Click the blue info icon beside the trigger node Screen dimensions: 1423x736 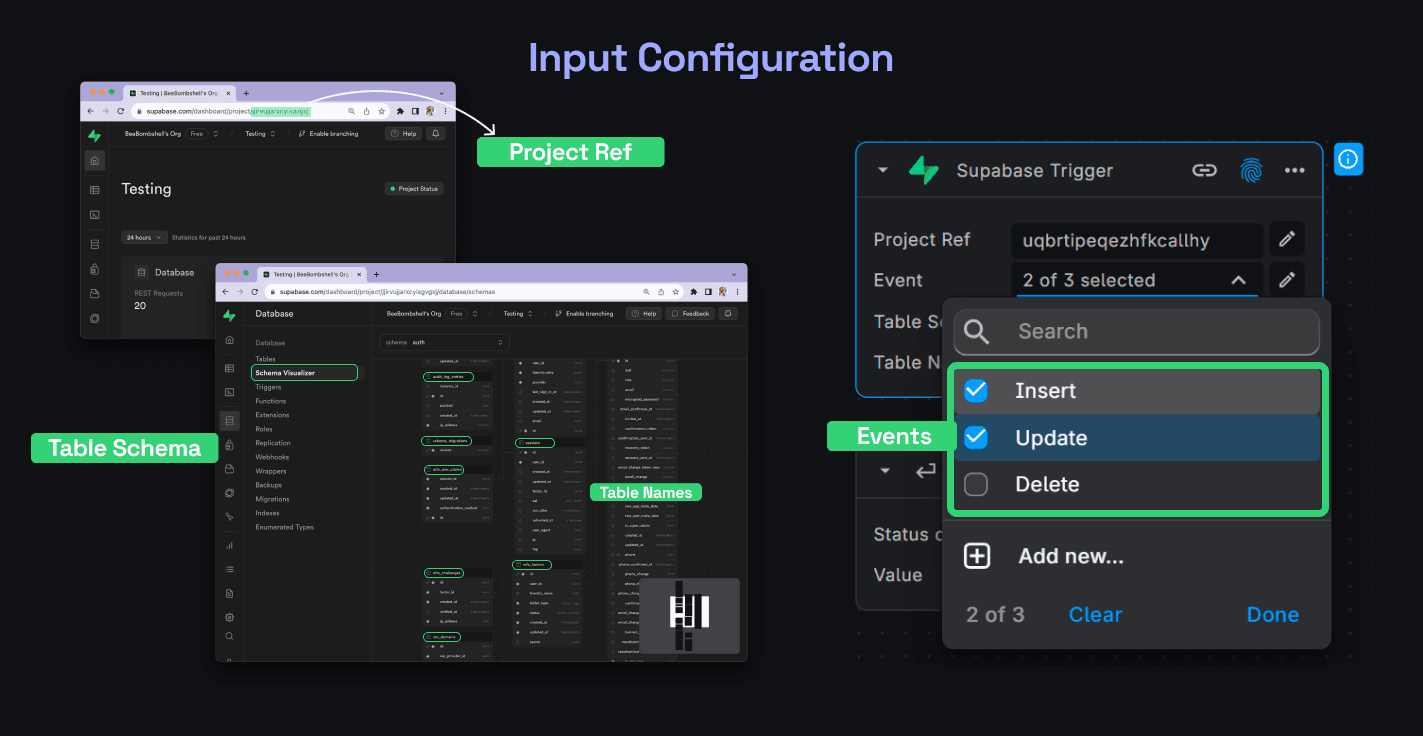(1348, 158)
